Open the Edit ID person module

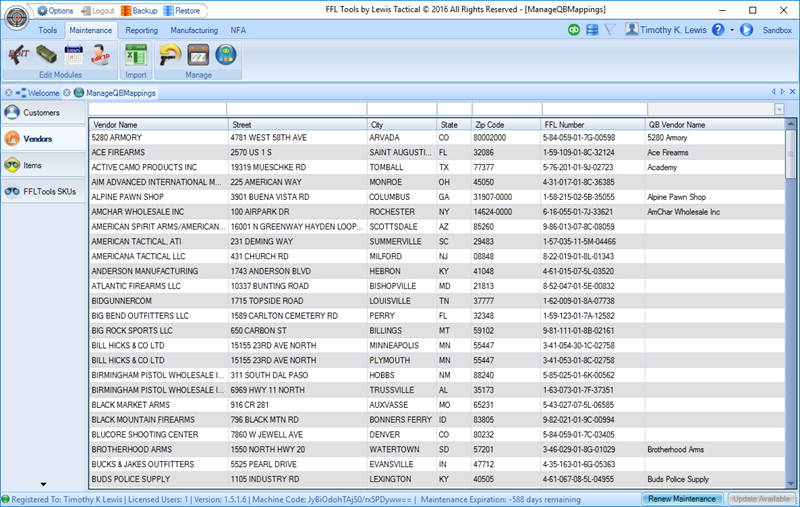(100, 55)
